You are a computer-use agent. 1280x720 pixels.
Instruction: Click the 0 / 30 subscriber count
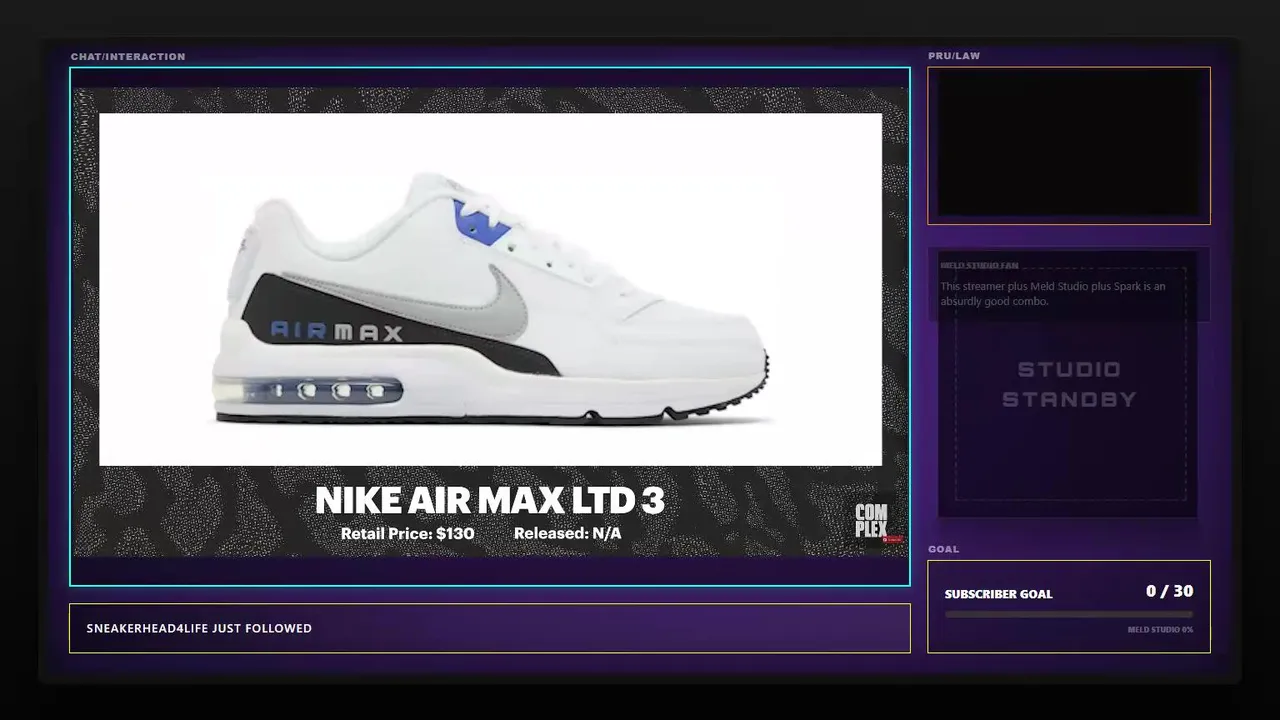(x=1169, y=591)
